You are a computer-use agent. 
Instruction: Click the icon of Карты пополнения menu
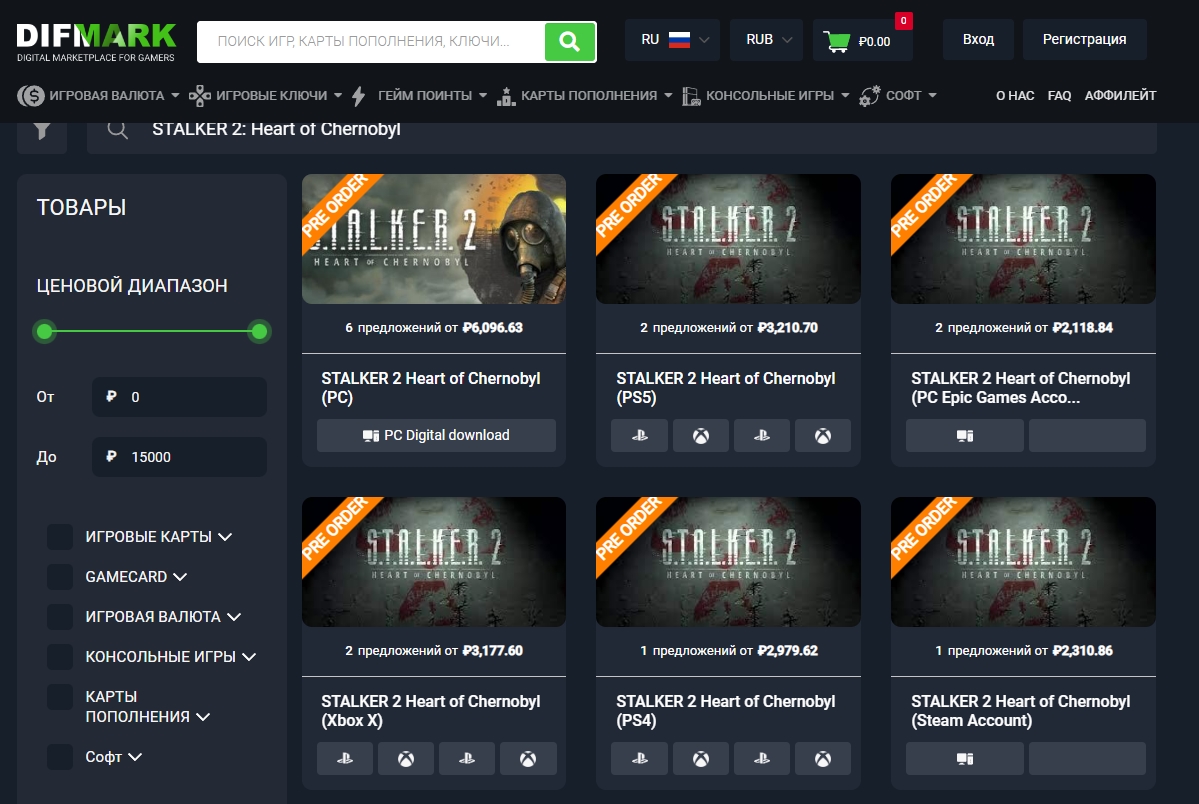[x=505, y=96]
